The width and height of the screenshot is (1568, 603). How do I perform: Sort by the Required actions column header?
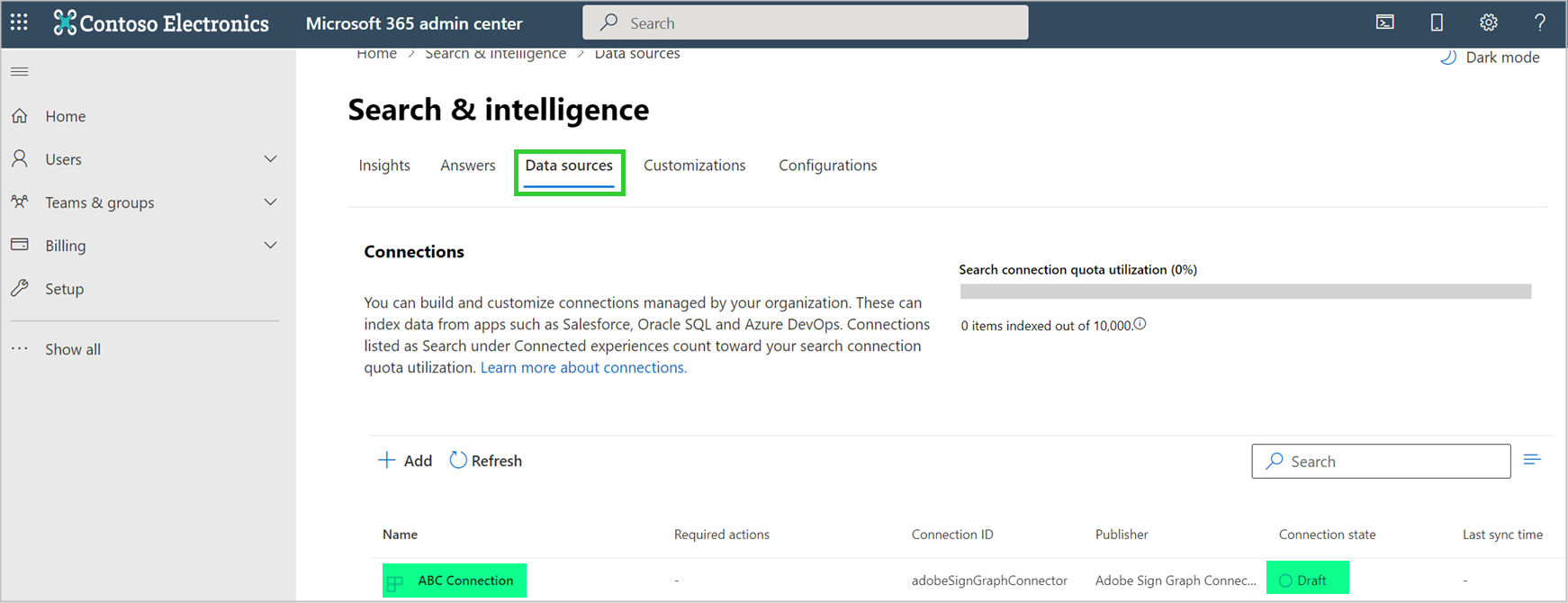point(722,535)
